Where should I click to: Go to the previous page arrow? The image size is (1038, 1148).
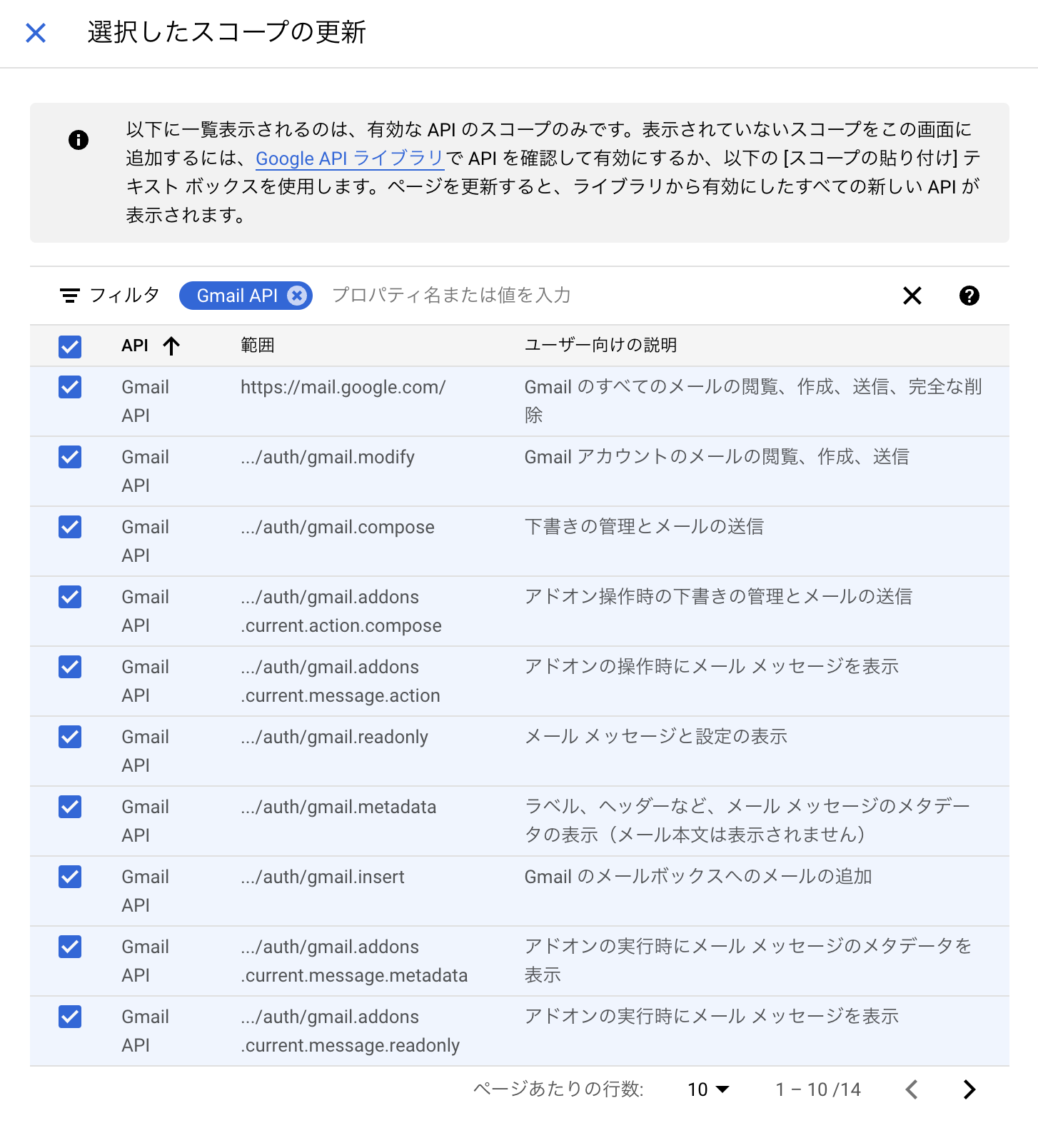tap(912, 1089)
